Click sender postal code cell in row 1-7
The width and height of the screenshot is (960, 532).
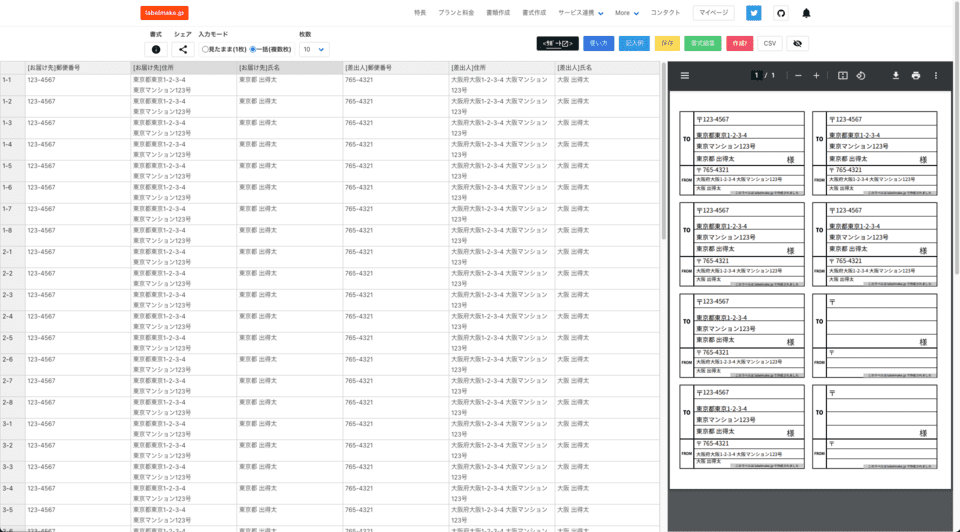click(396, 214)
